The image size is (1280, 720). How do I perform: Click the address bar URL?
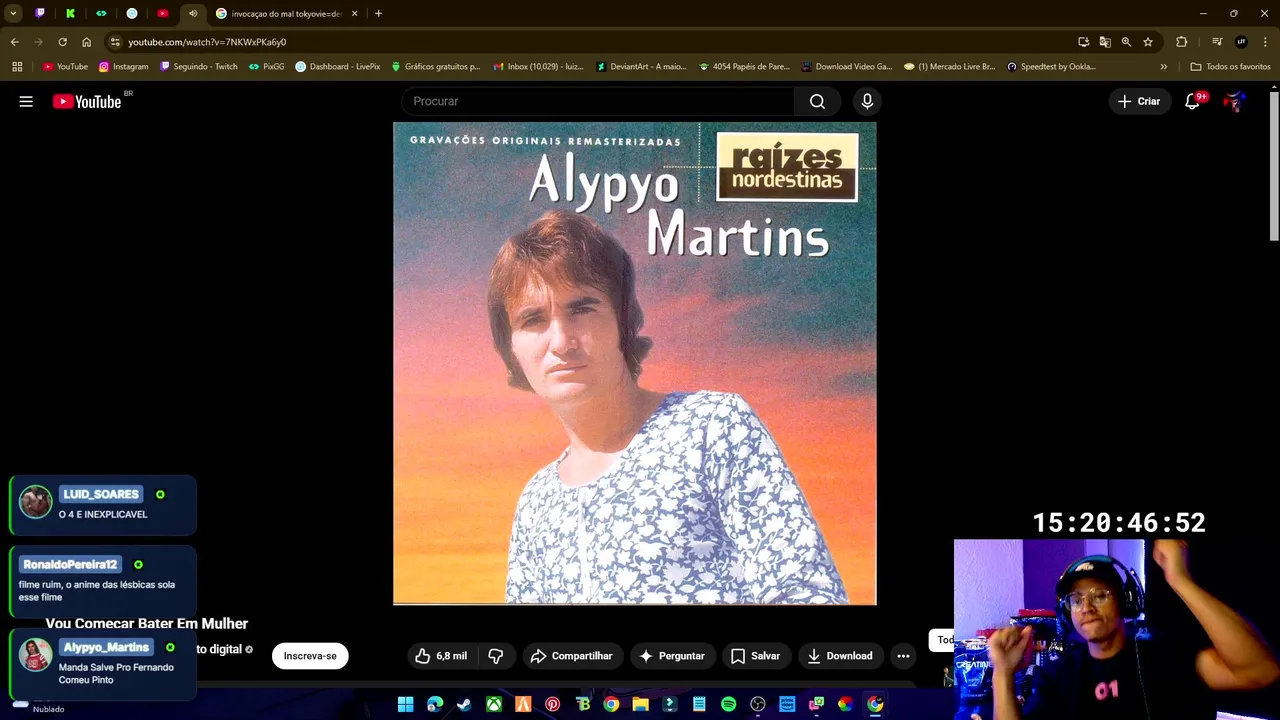[207, 42]
